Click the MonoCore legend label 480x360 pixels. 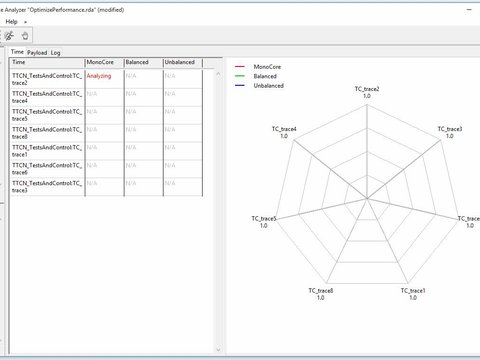(x=267, y=67)
